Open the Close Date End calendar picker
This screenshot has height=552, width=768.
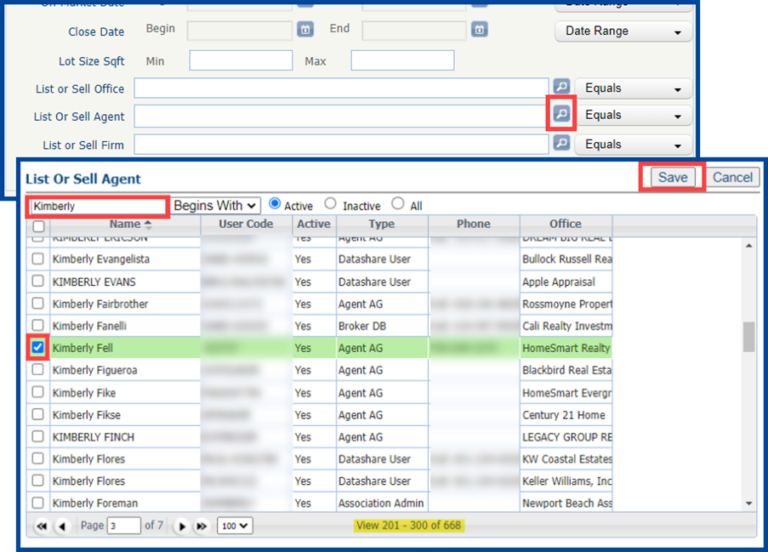tap(480, 29)
